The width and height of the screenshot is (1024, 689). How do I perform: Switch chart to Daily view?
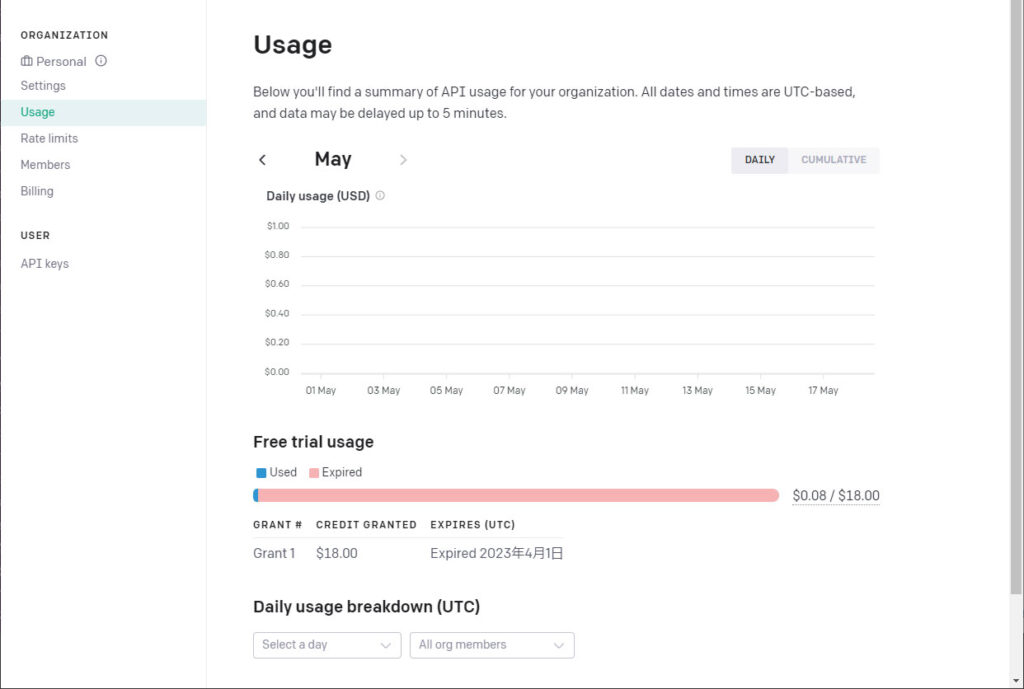coord(759,160)
